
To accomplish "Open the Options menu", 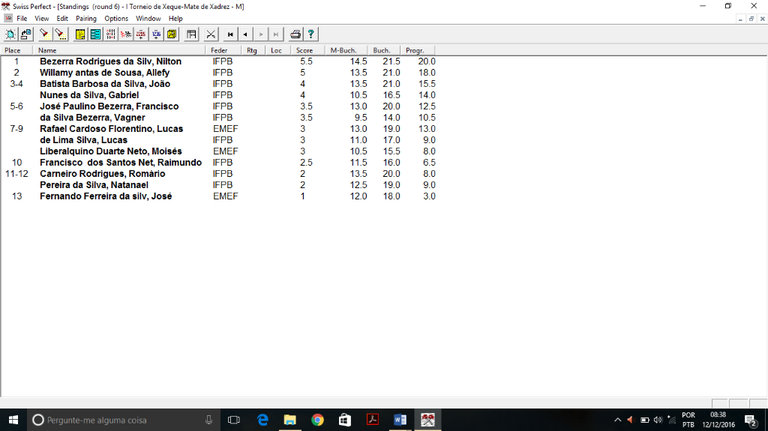I will pos(116,18).
